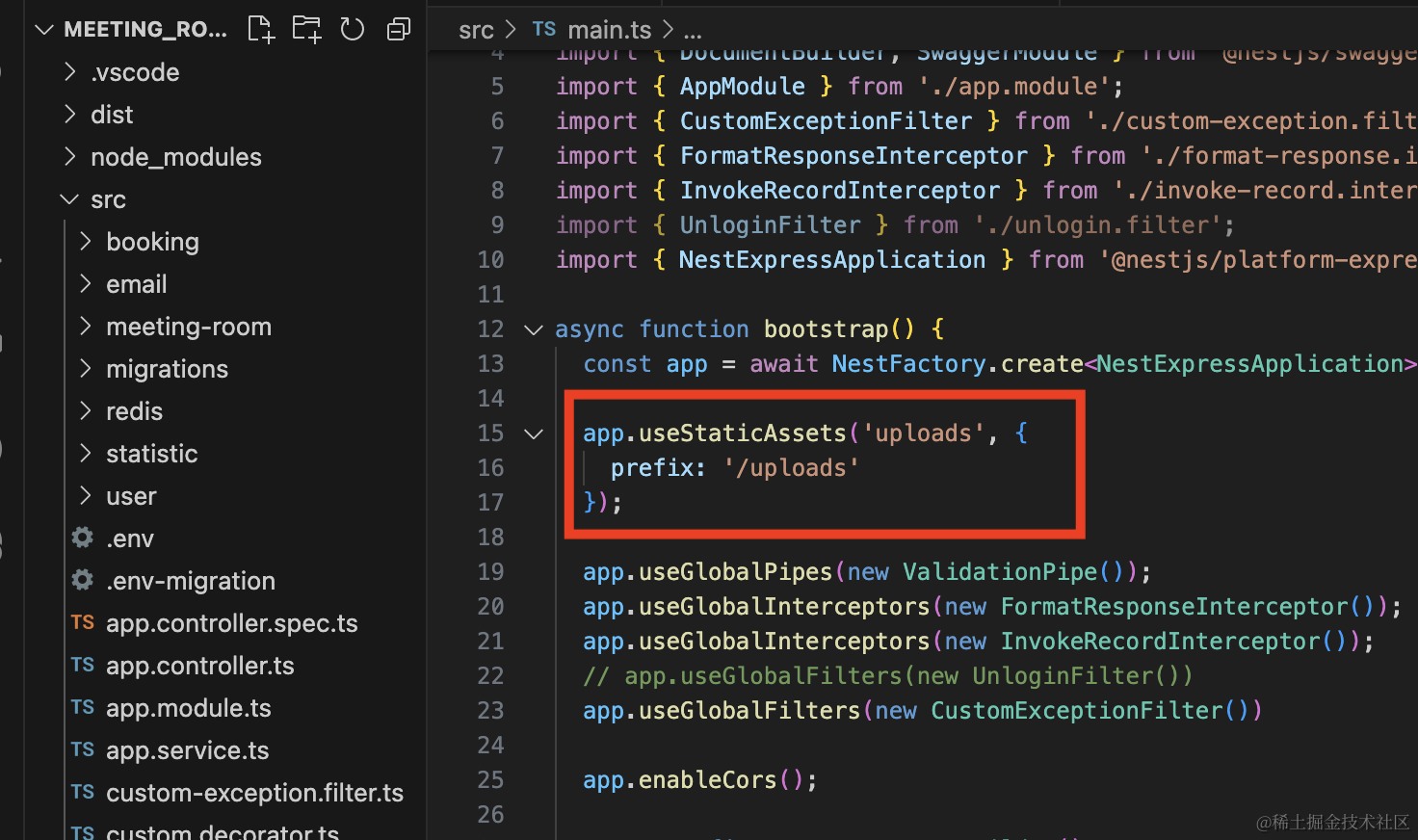Click line number 19 in the gutter
The image size is (1418, 840).
tap(490, 572)
